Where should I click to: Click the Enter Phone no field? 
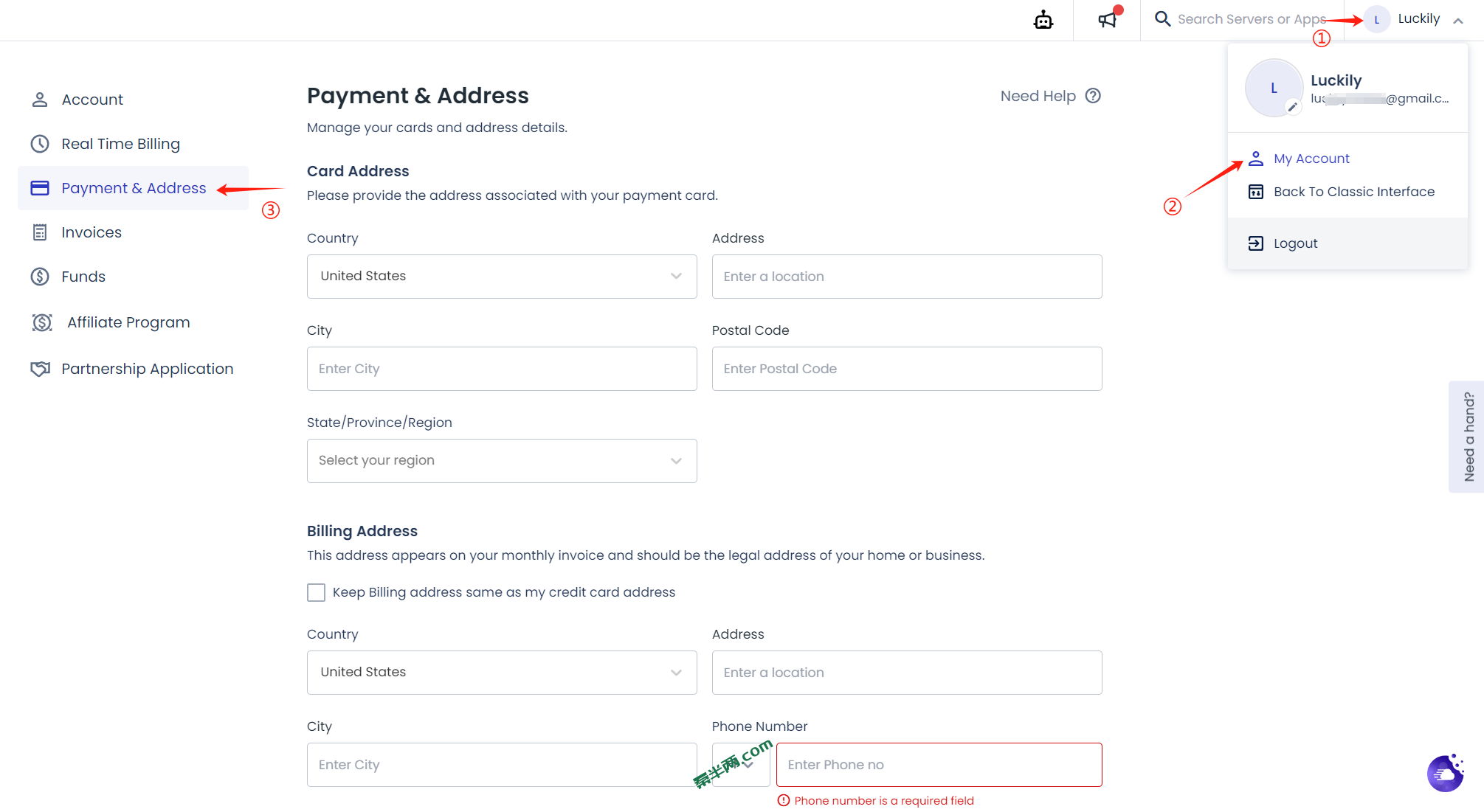coord(939,765)
